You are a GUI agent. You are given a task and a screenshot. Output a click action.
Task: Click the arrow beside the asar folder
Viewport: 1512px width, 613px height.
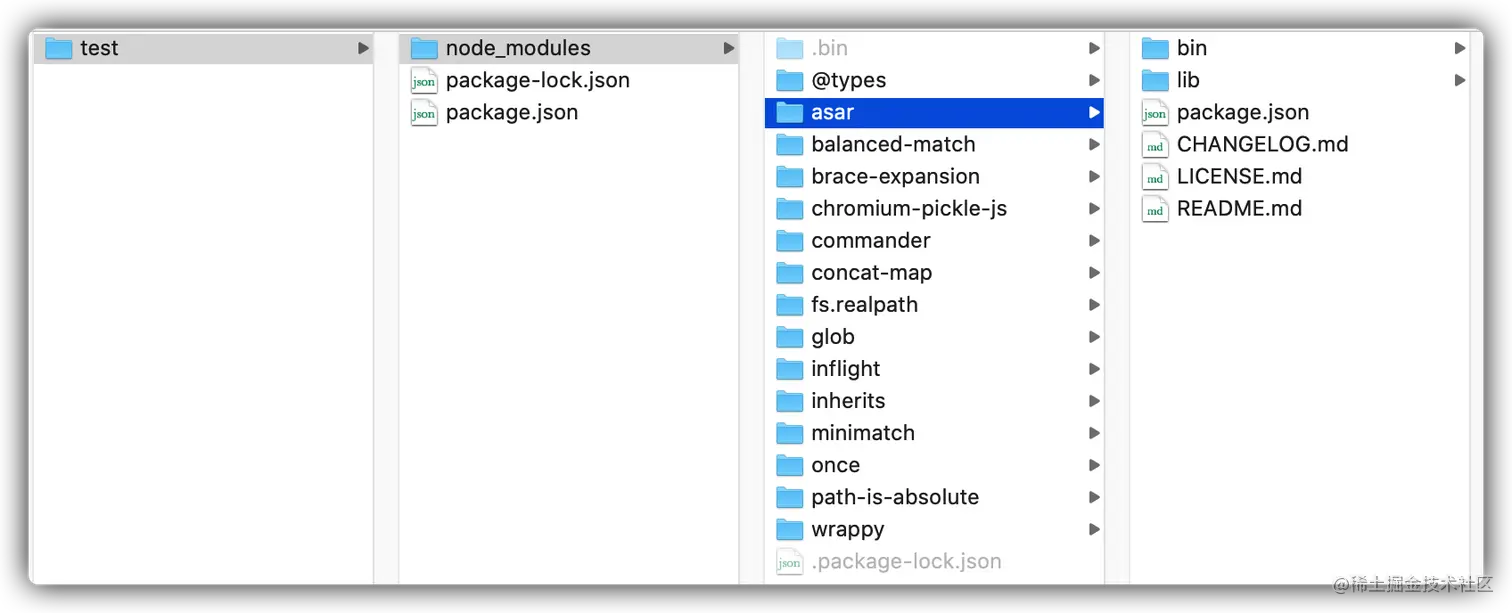(x=1094, y=112)
